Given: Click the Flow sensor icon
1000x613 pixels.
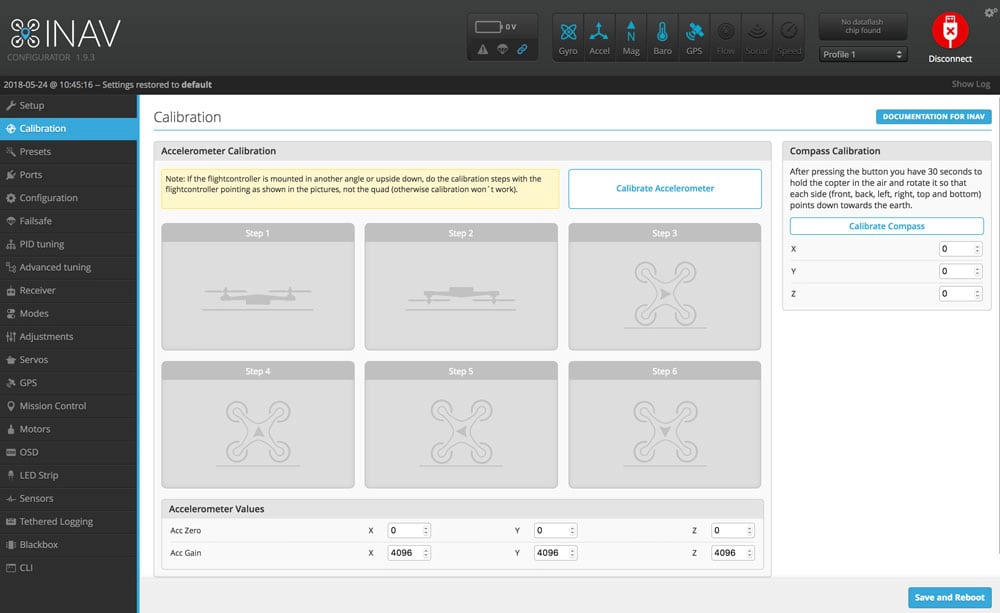Looking at the screenshot, I should click(725, 38).
